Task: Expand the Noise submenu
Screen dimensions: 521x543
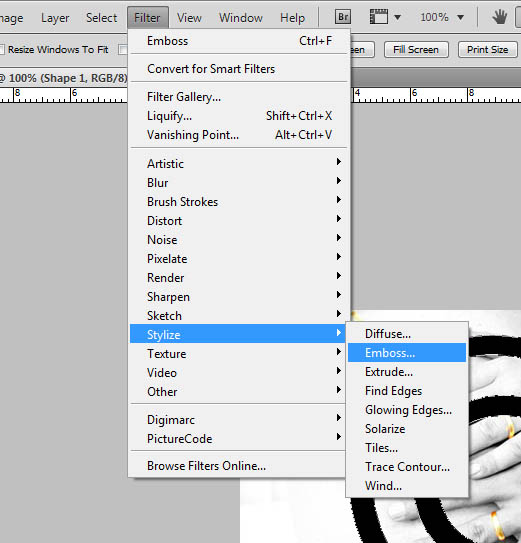Action: click(239, 240)
